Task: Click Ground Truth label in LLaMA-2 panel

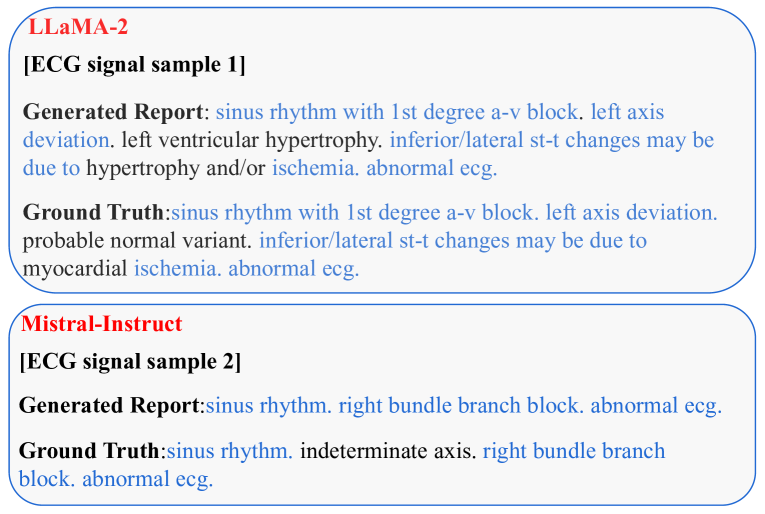Action: pos(93,213)
